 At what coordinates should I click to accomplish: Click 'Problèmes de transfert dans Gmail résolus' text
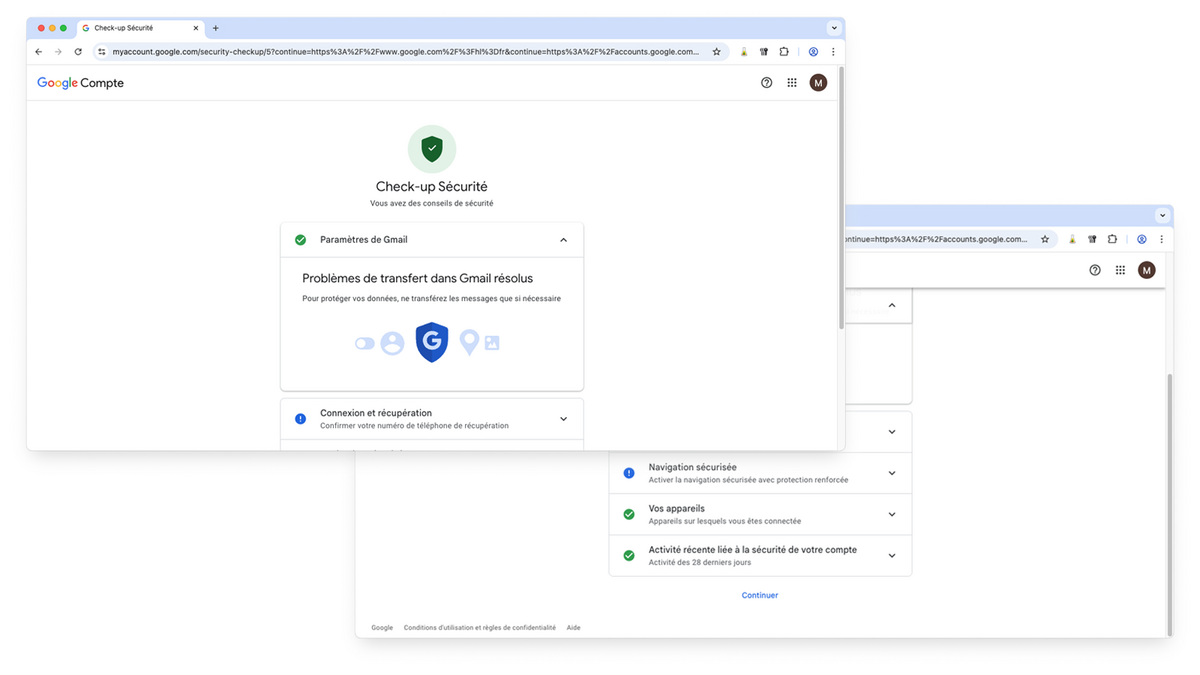[418, 278]
